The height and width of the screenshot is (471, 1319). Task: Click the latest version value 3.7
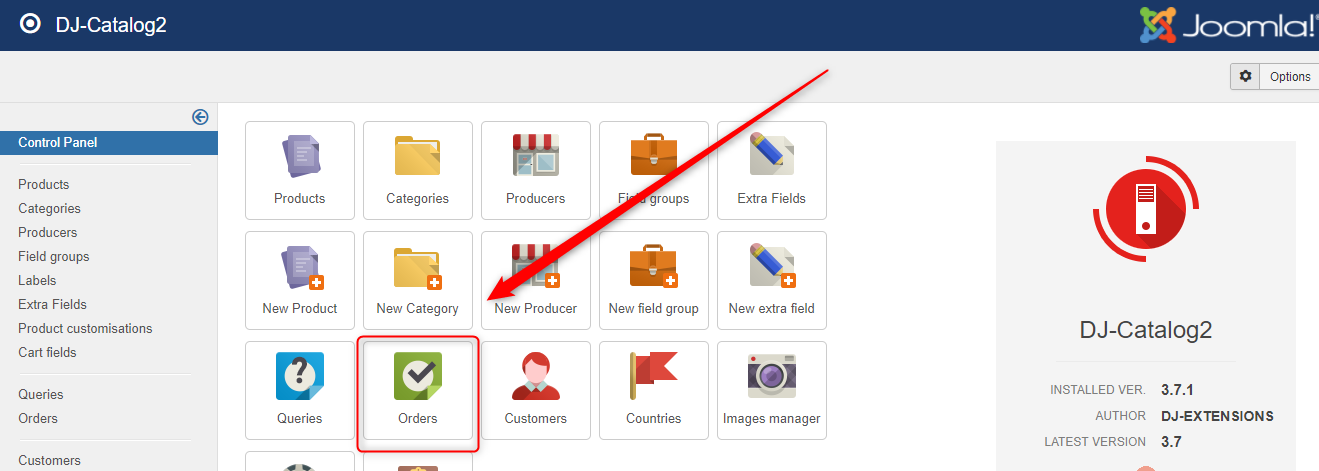[x=1172, y=442]
